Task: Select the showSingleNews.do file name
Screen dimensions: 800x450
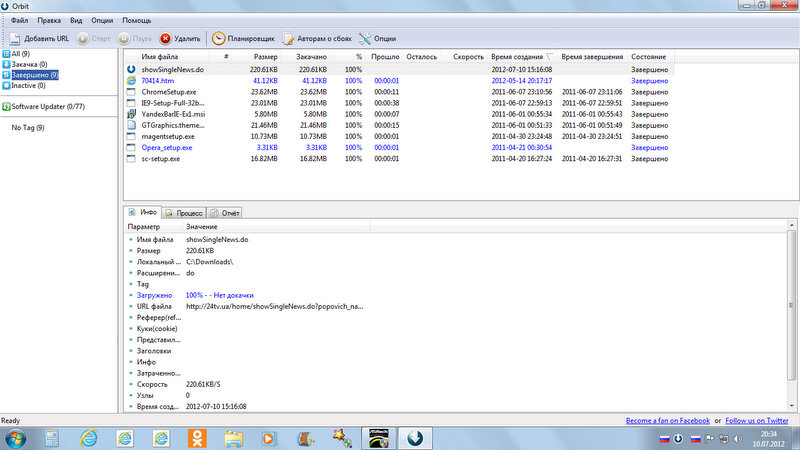Action: pyautogui.click(x=172, y=69)
